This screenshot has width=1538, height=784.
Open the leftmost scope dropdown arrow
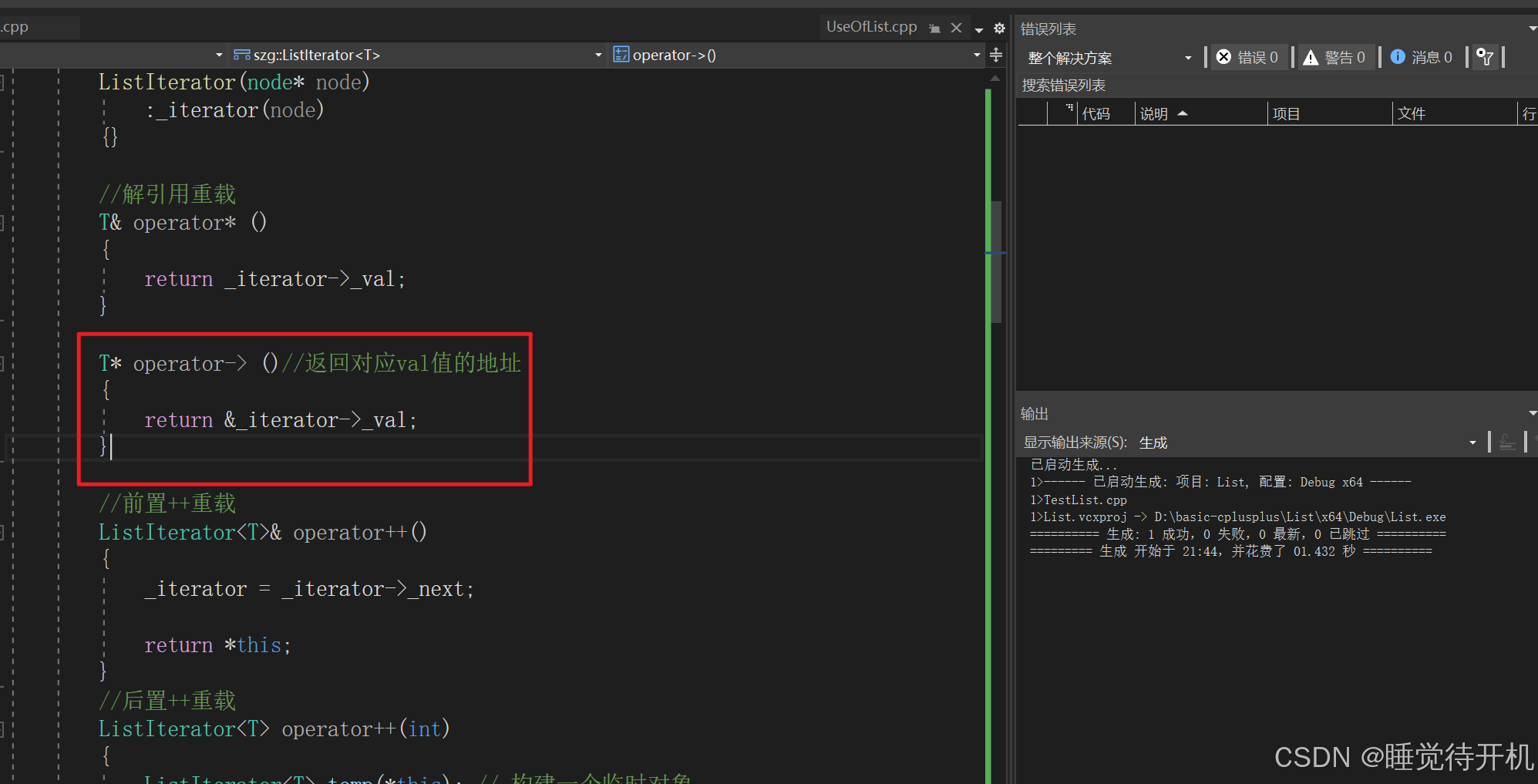tap(219, 55)
